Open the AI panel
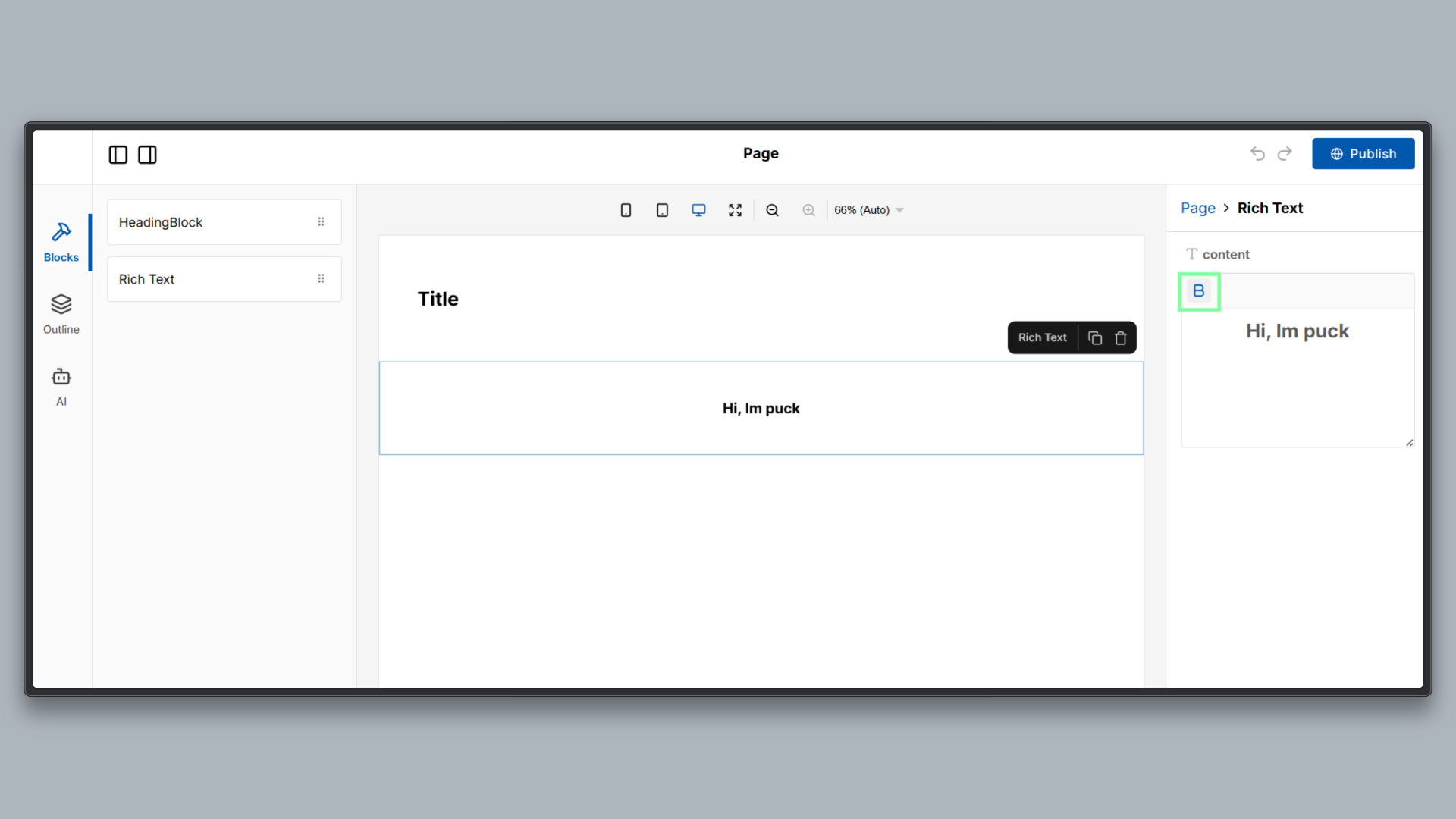This screenshot has width=1456, height=819. [x=61, y=385]
